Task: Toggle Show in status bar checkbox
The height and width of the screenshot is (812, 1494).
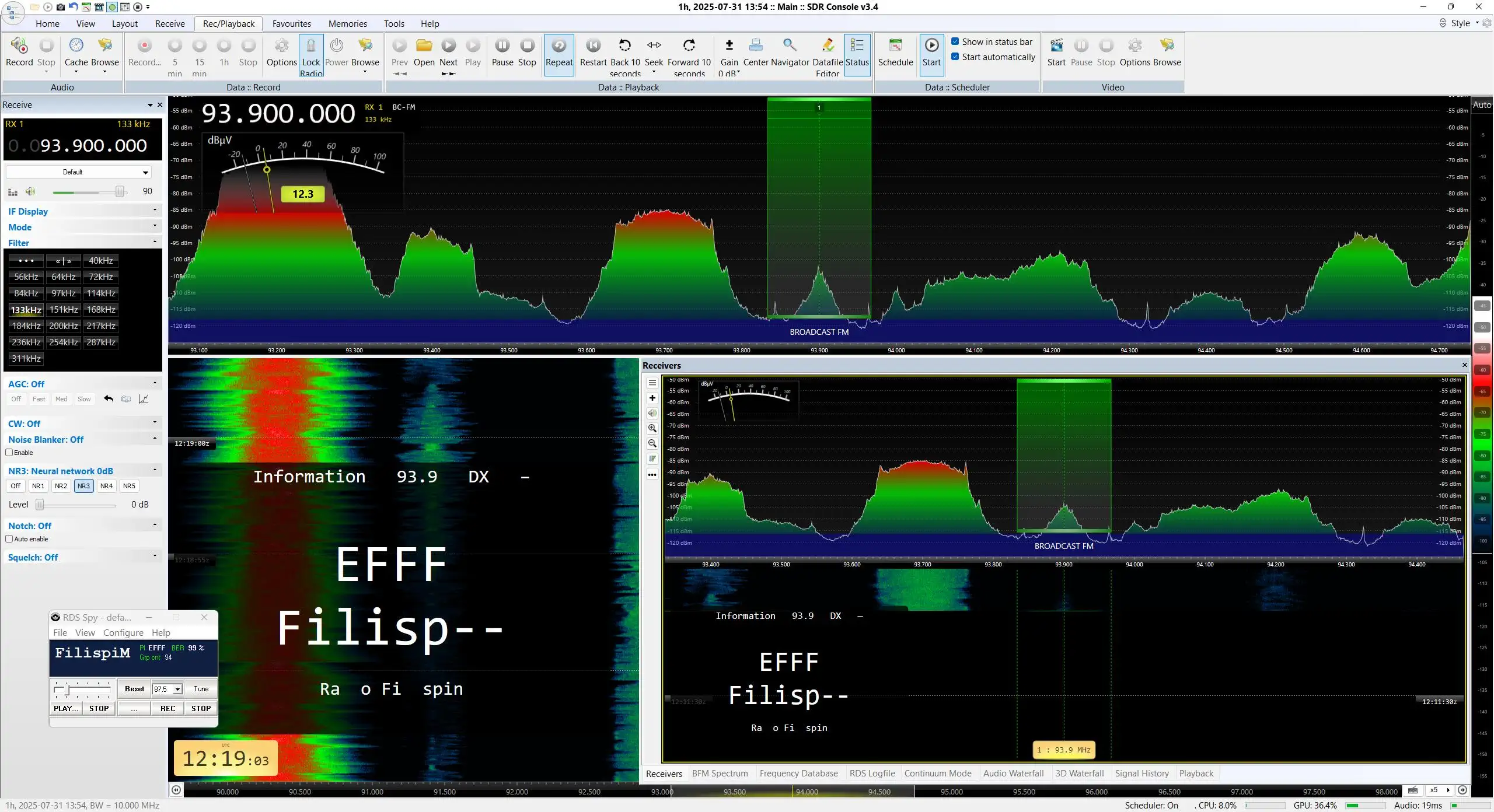Action: pos(955,41)
